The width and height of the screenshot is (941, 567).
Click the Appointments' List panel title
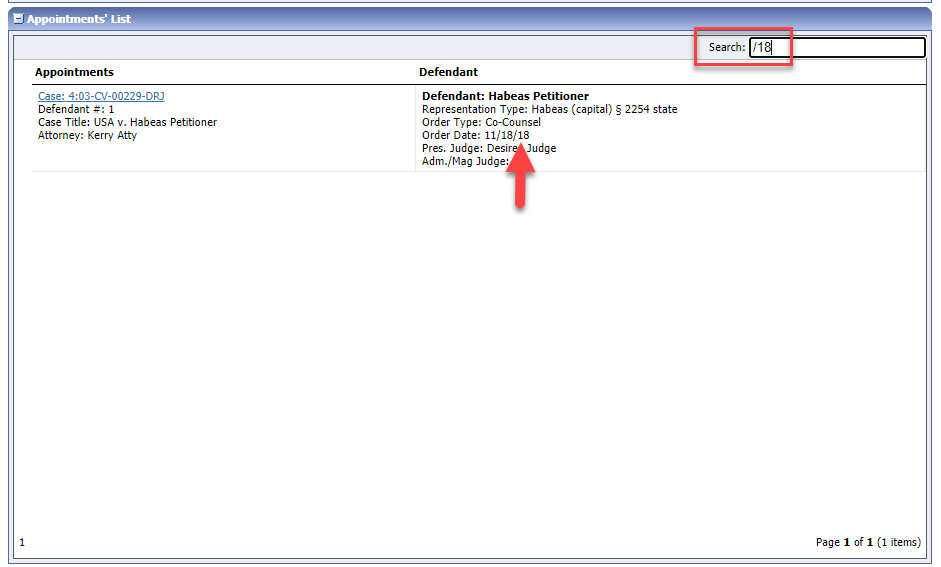79,19
